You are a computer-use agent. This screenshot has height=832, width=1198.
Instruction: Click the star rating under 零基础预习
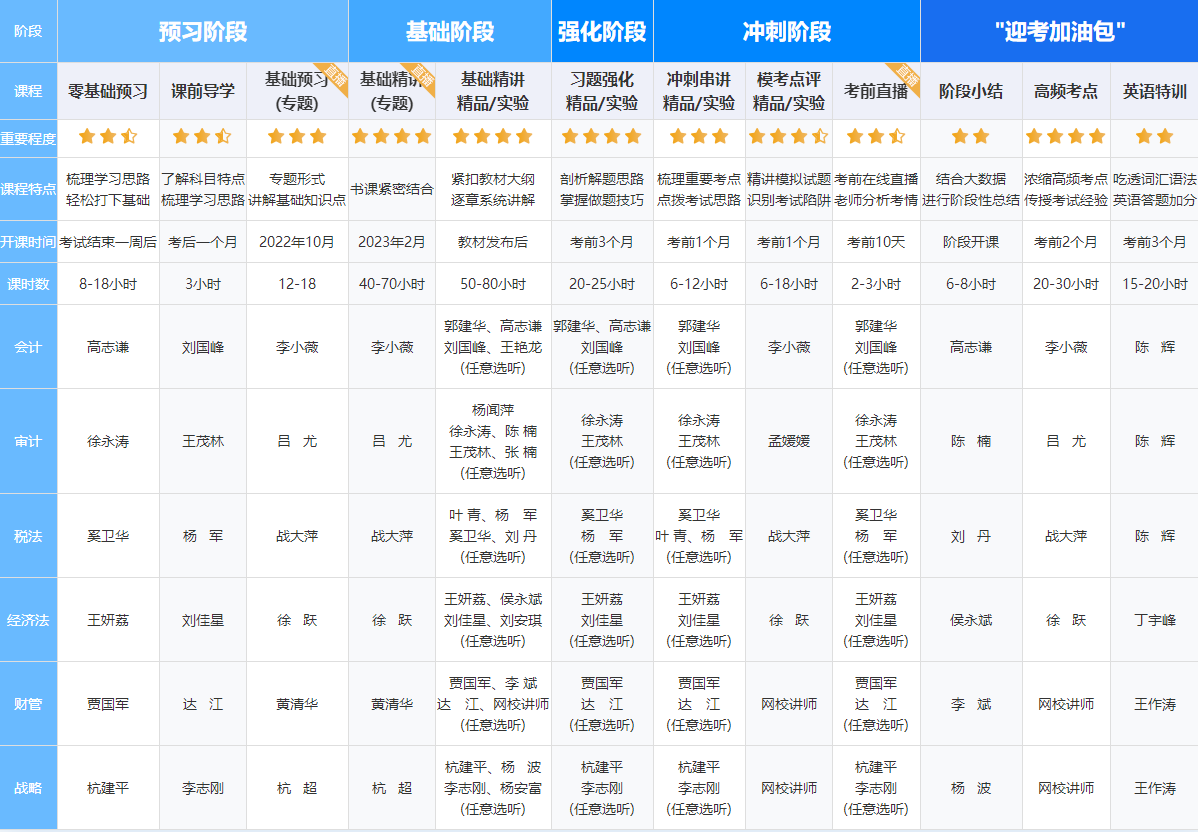tap(108, 137)
